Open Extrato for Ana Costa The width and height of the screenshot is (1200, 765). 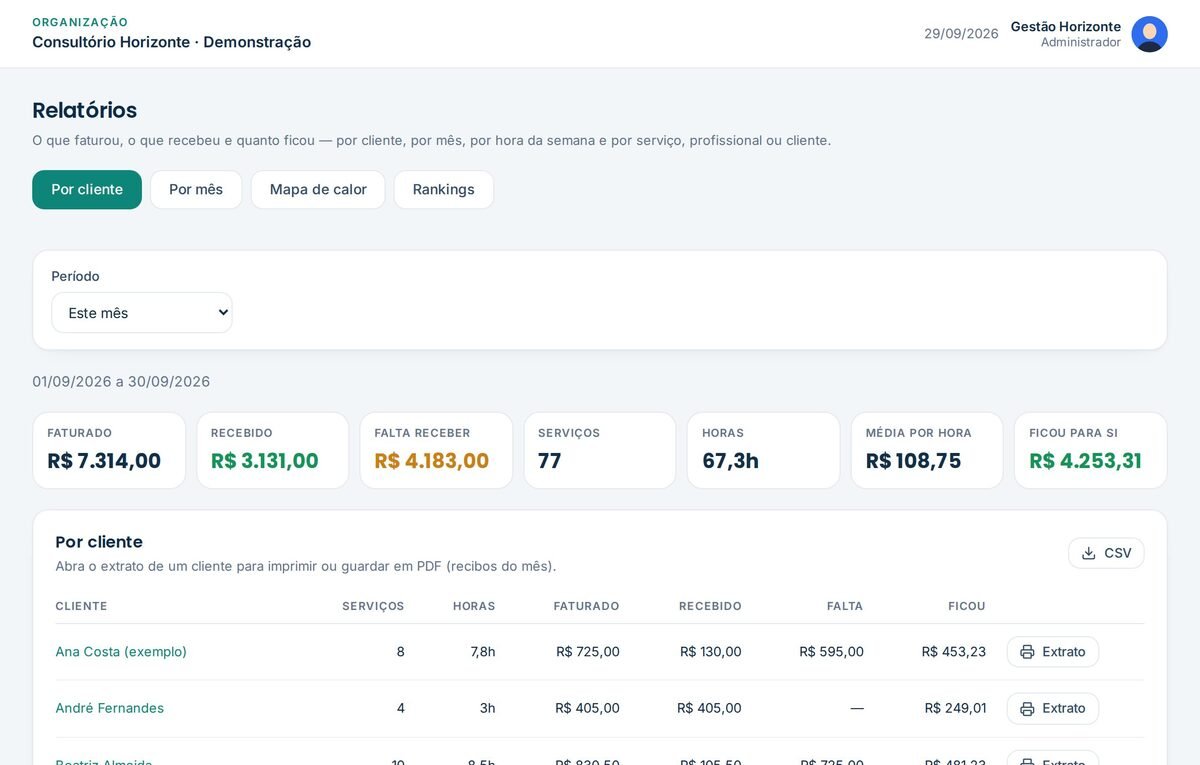click(x=1053, y=652)
